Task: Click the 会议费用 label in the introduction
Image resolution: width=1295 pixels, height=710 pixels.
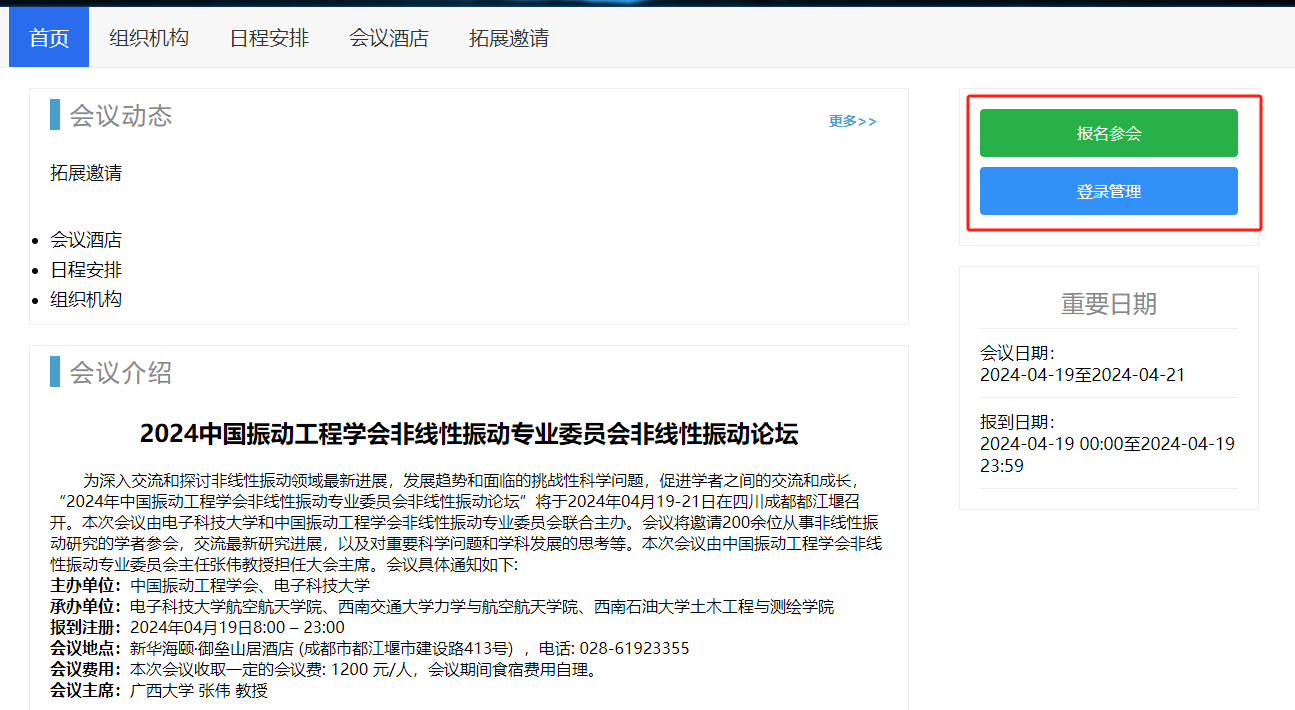Action: point(86,670)
